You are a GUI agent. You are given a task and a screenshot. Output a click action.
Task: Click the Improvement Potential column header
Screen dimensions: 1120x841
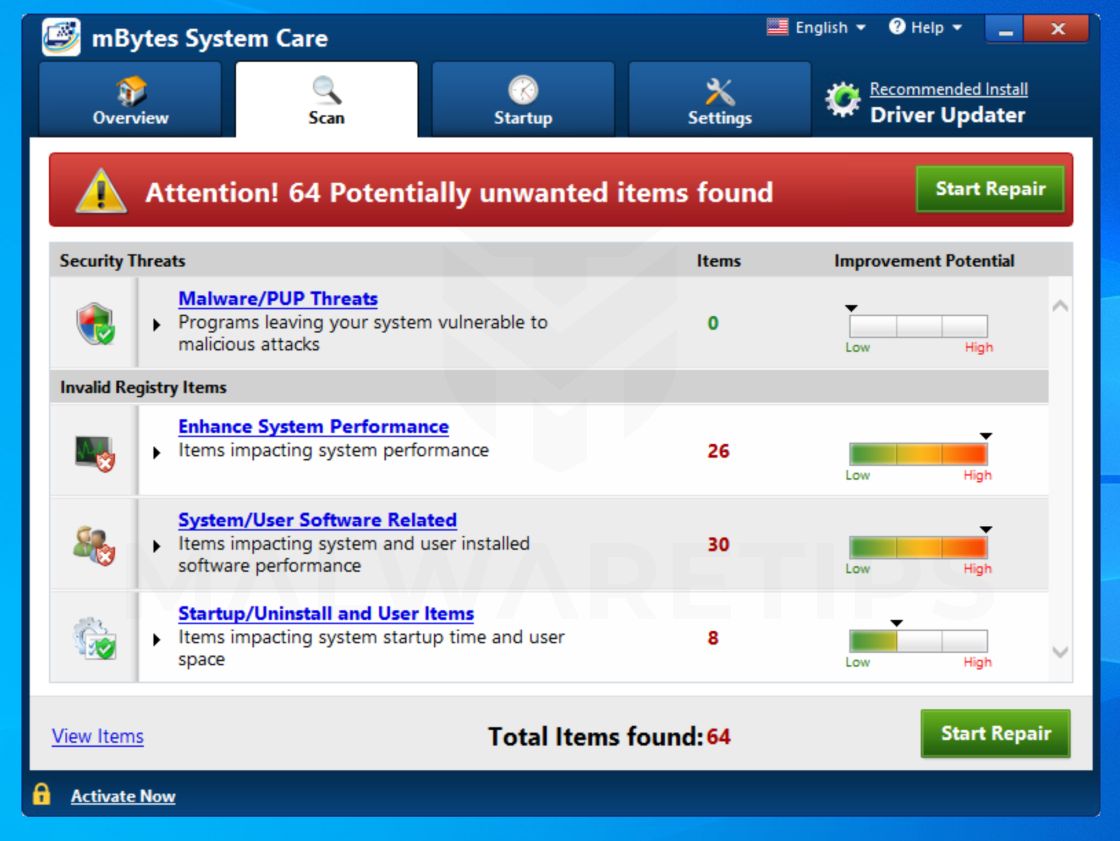(x=924, y=261)
